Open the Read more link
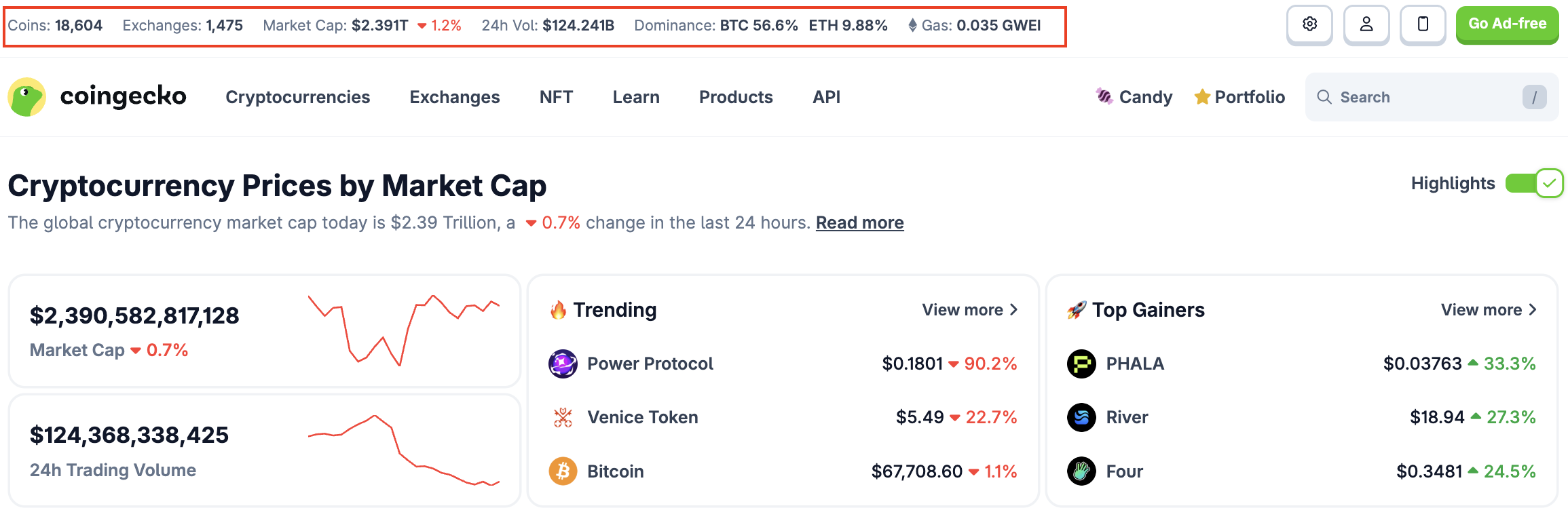 point(859,222)
